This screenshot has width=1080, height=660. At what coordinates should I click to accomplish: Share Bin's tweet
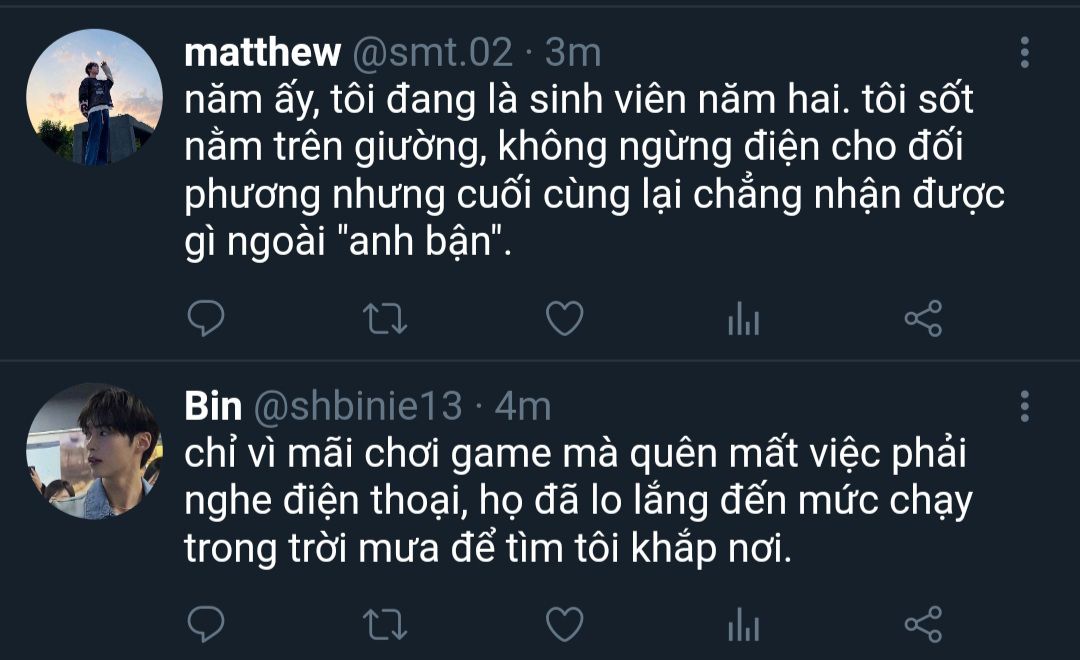coord(923,624)
